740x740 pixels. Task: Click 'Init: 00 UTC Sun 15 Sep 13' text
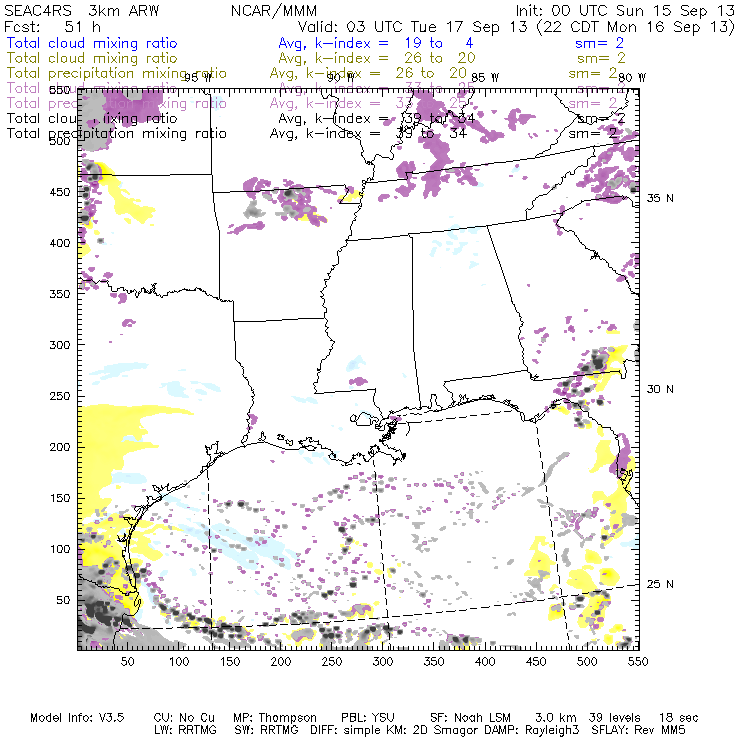point(625,11)
